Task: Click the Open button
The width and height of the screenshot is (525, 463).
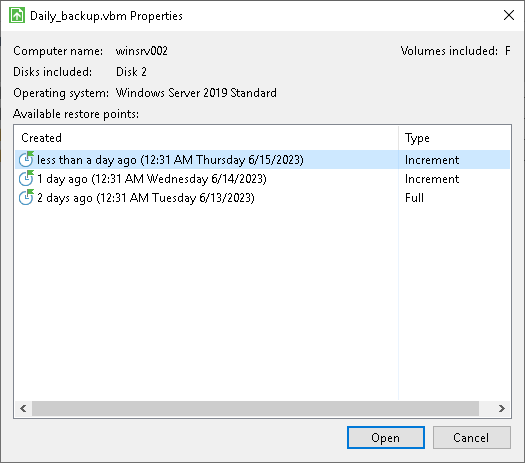Action: [x=386, y=438]
